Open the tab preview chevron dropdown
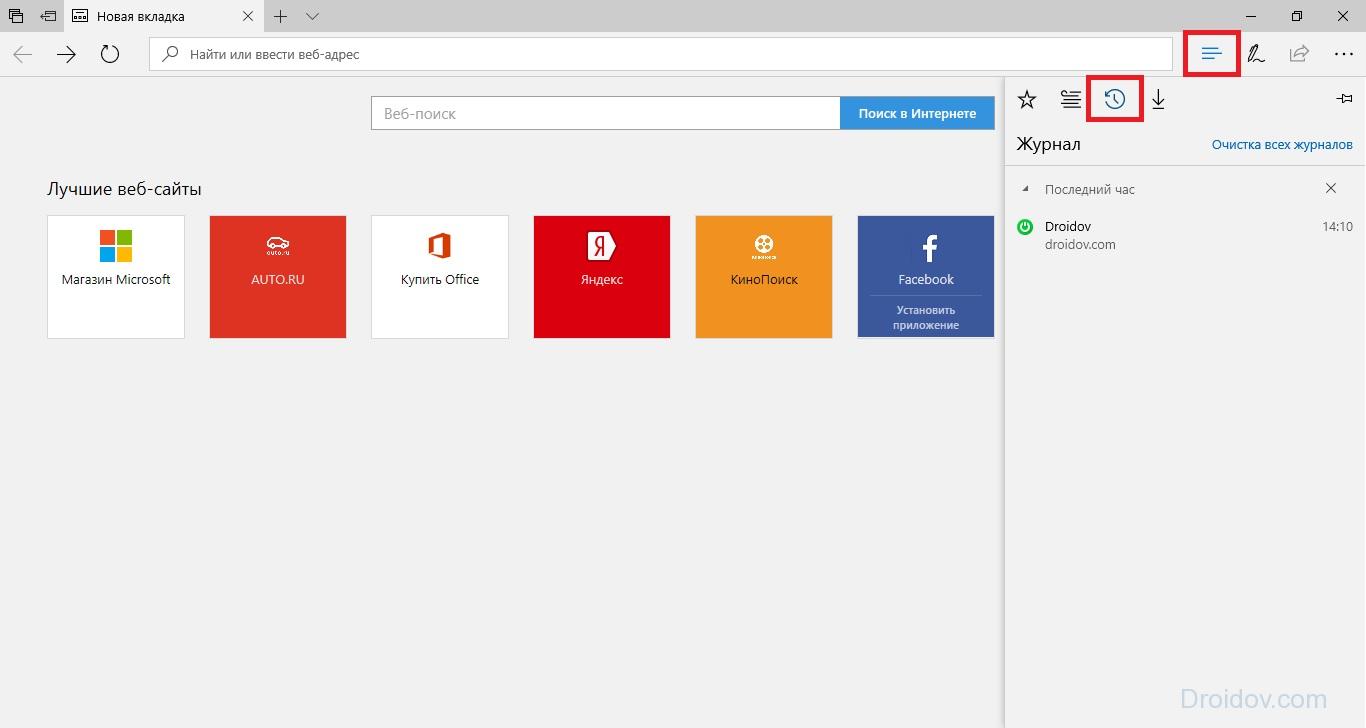The width and height of the screenshot is (1366, 728). tap(312, 16)
